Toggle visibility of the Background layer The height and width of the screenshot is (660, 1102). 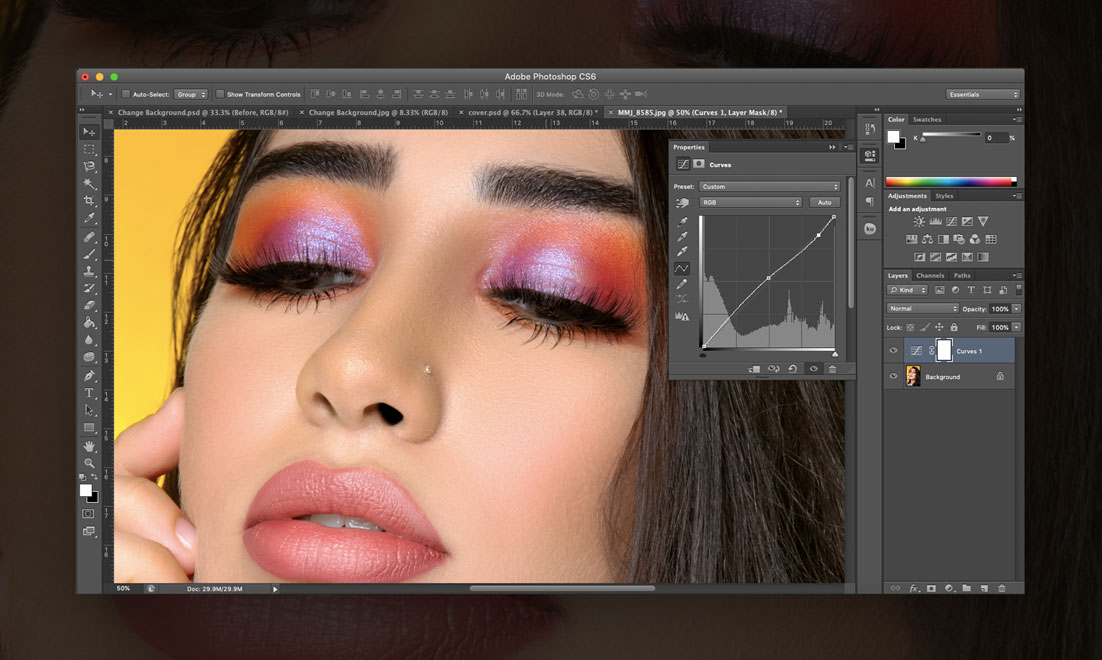pyautogui.click(x=893, y=376)
